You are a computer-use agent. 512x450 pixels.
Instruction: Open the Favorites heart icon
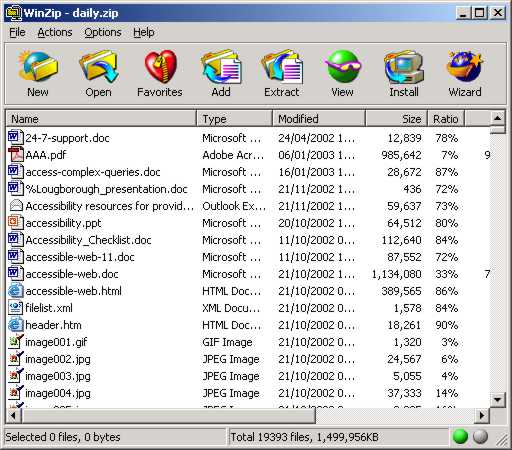point(160,67)
